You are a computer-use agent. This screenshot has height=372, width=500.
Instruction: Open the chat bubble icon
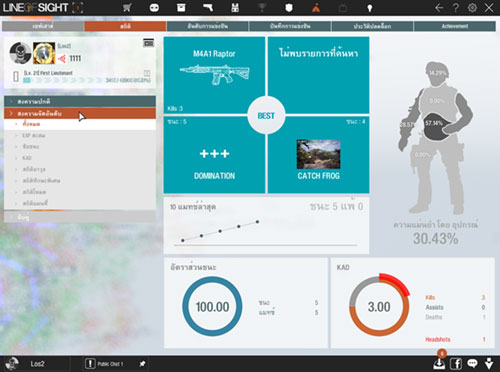coord(472,364)
